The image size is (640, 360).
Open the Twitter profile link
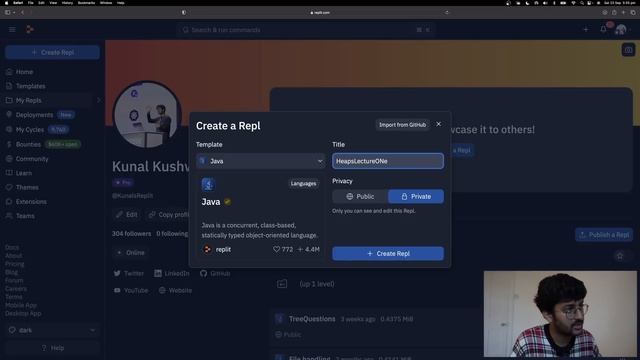(x=129, y=273)
